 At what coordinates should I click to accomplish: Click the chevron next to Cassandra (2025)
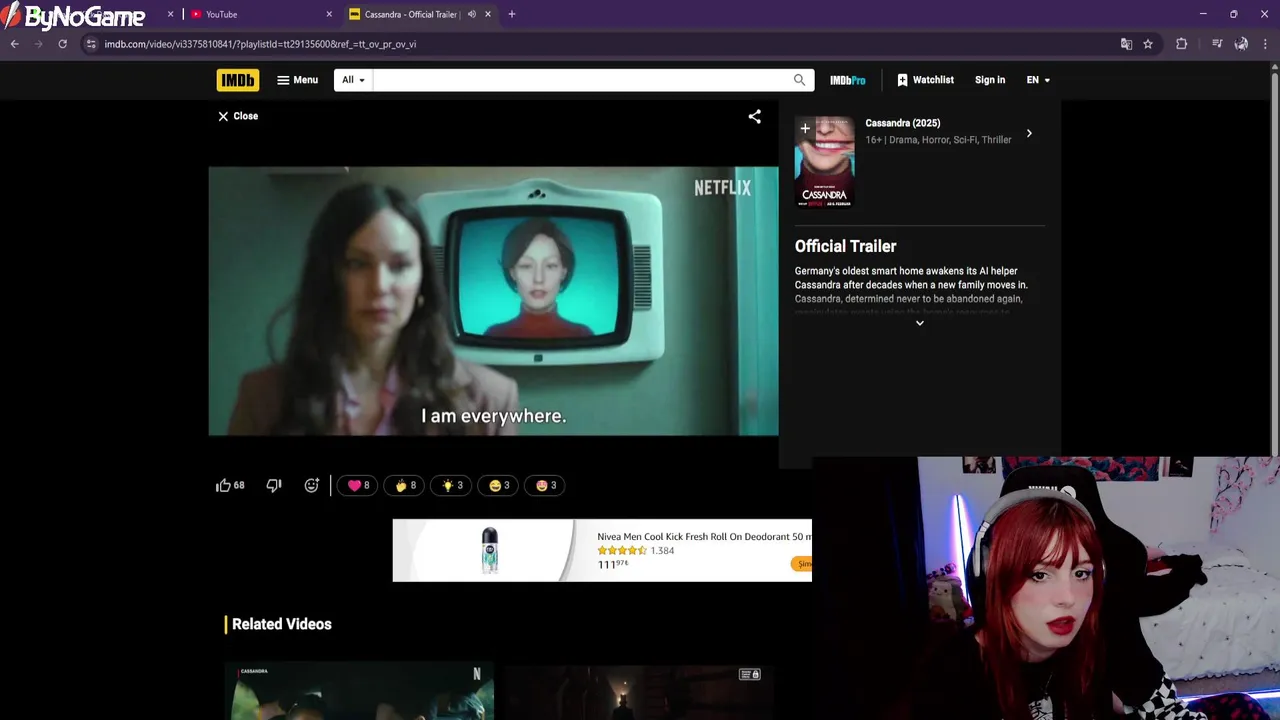[x=1029, y=133]
